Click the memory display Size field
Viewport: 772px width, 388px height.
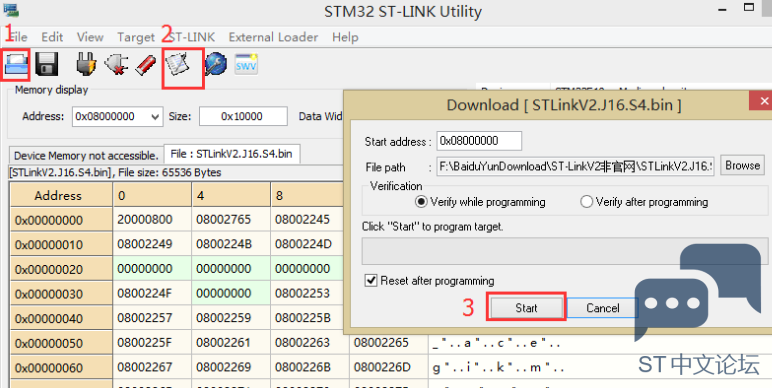coord(243,116)
